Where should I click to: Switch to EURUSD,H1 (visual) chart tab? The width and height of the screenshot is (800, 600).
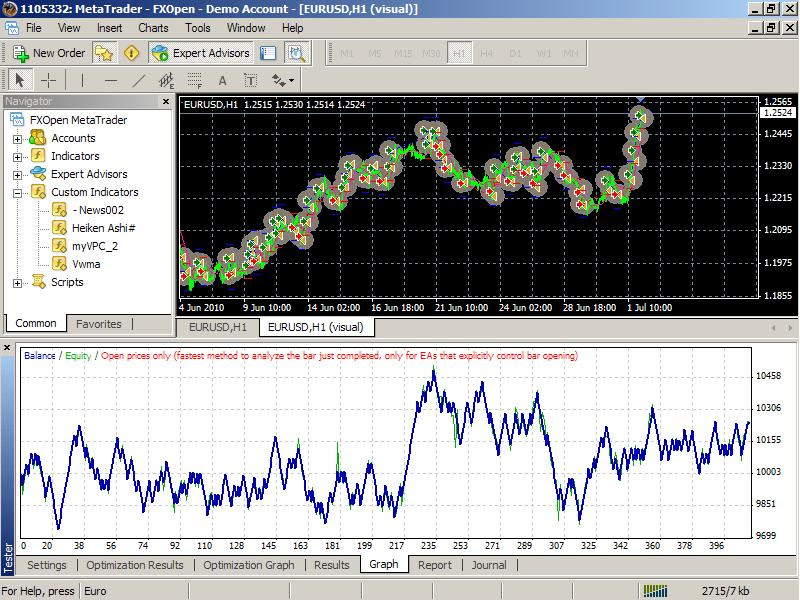pyautogui.click(x=316, y=327)
